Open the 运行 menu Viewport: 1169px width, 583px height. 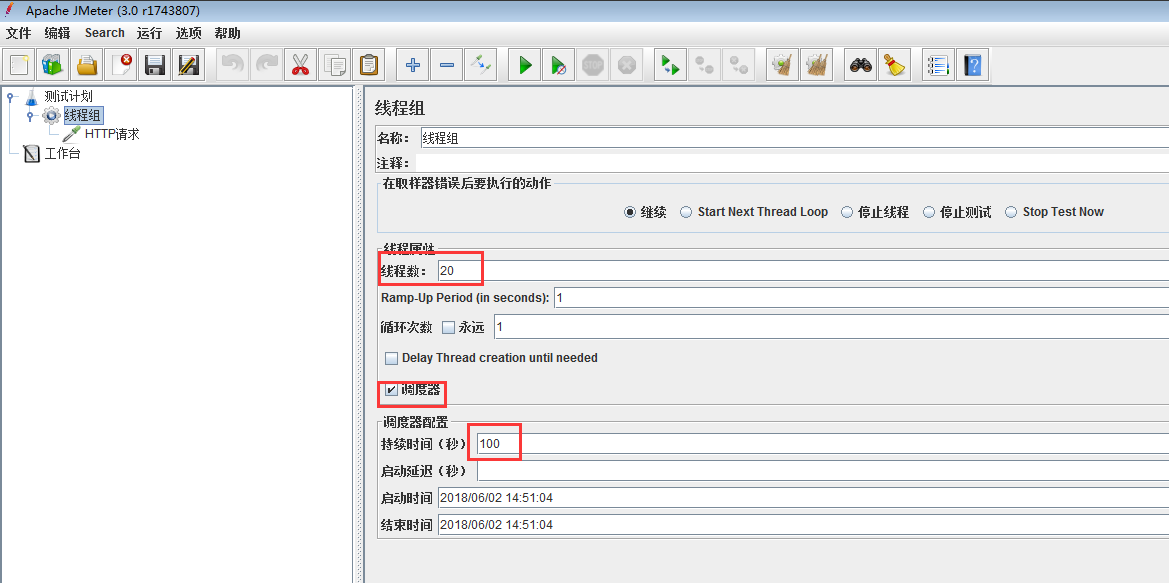149,33
